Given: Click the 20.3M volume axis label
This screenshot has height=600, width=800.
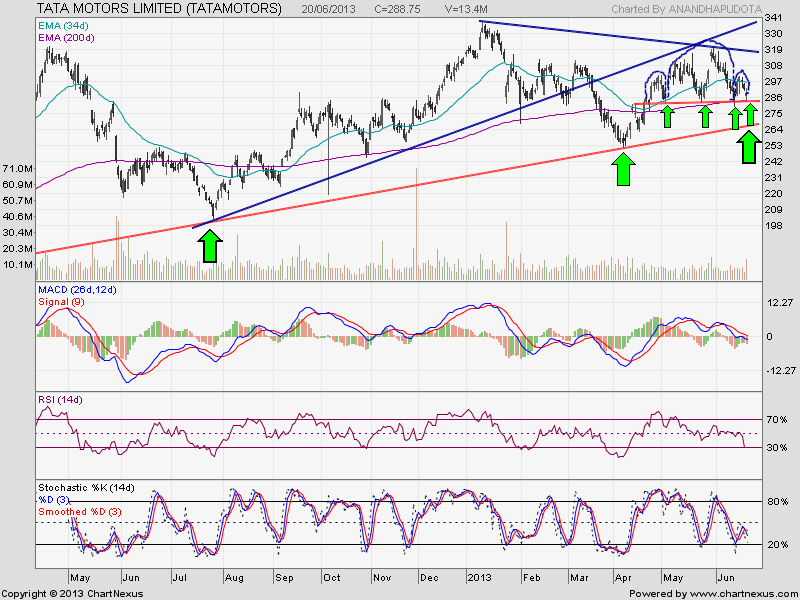Looking at the screenshot, I should (x=18, y=248).
